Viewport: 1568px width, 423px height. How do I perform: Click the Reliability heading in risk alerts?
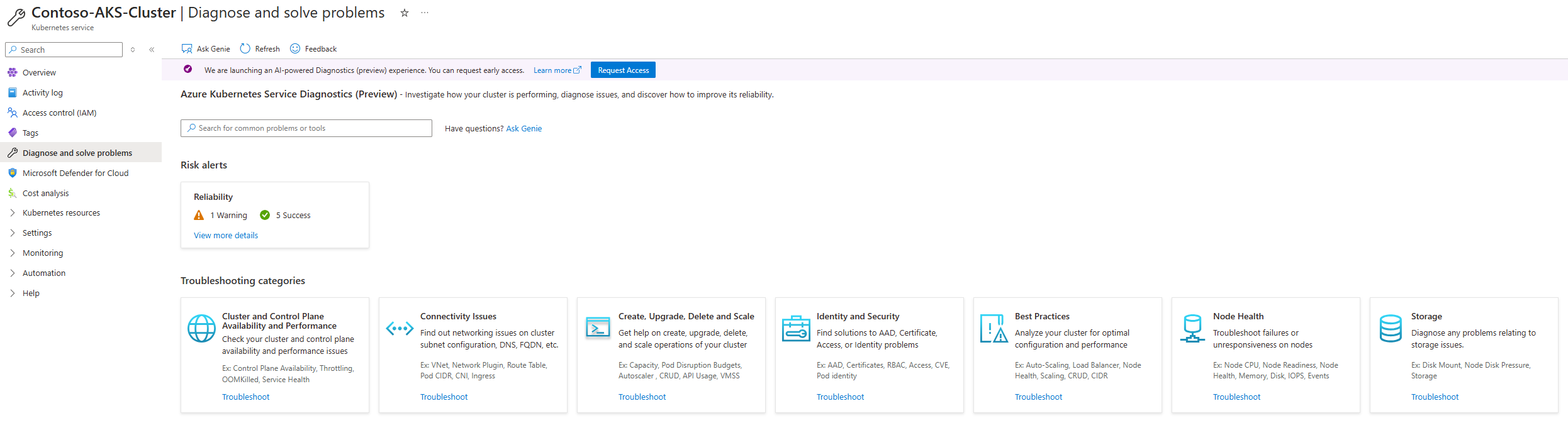(213, 197)
